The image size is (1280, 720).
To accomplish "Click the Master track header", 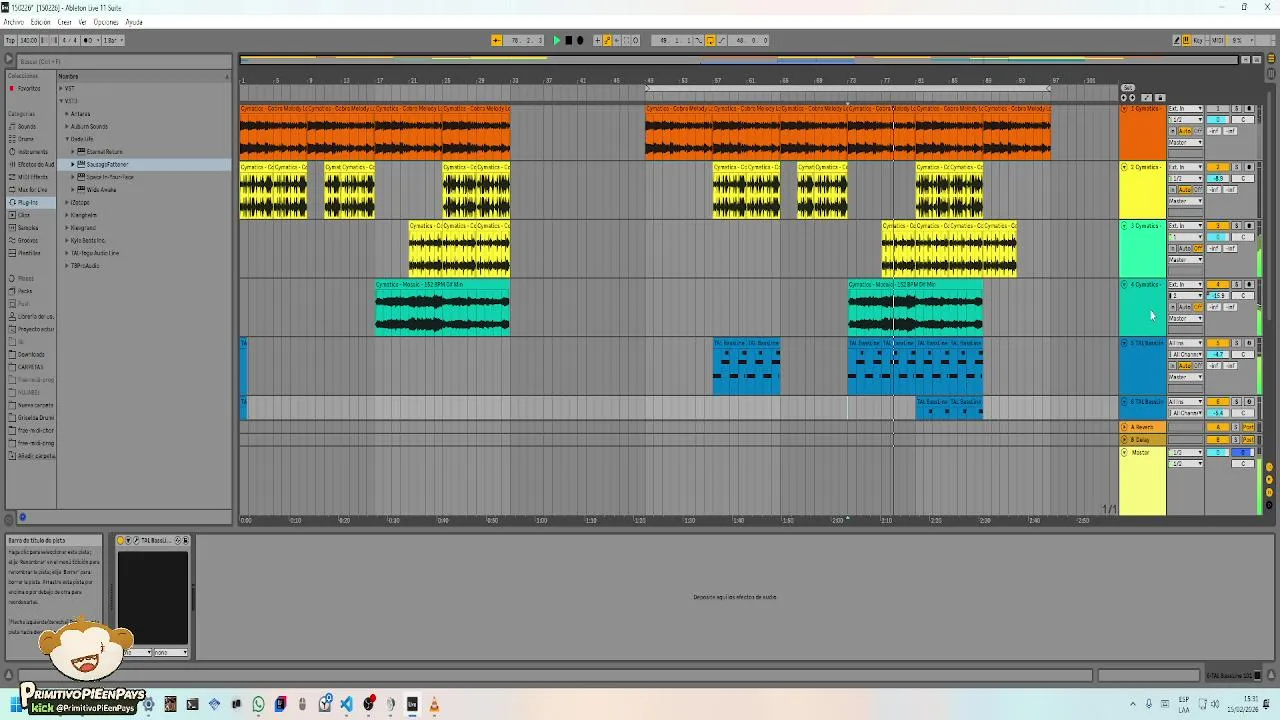I will [1142, 480].
